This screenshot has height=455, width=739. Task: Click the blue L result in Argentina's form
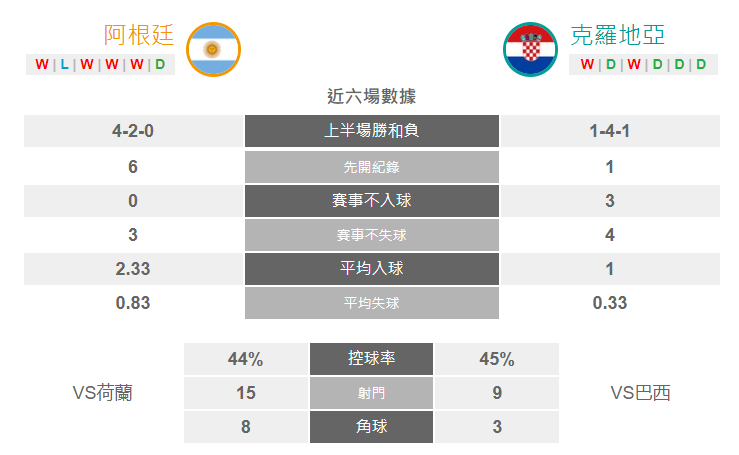65,64
